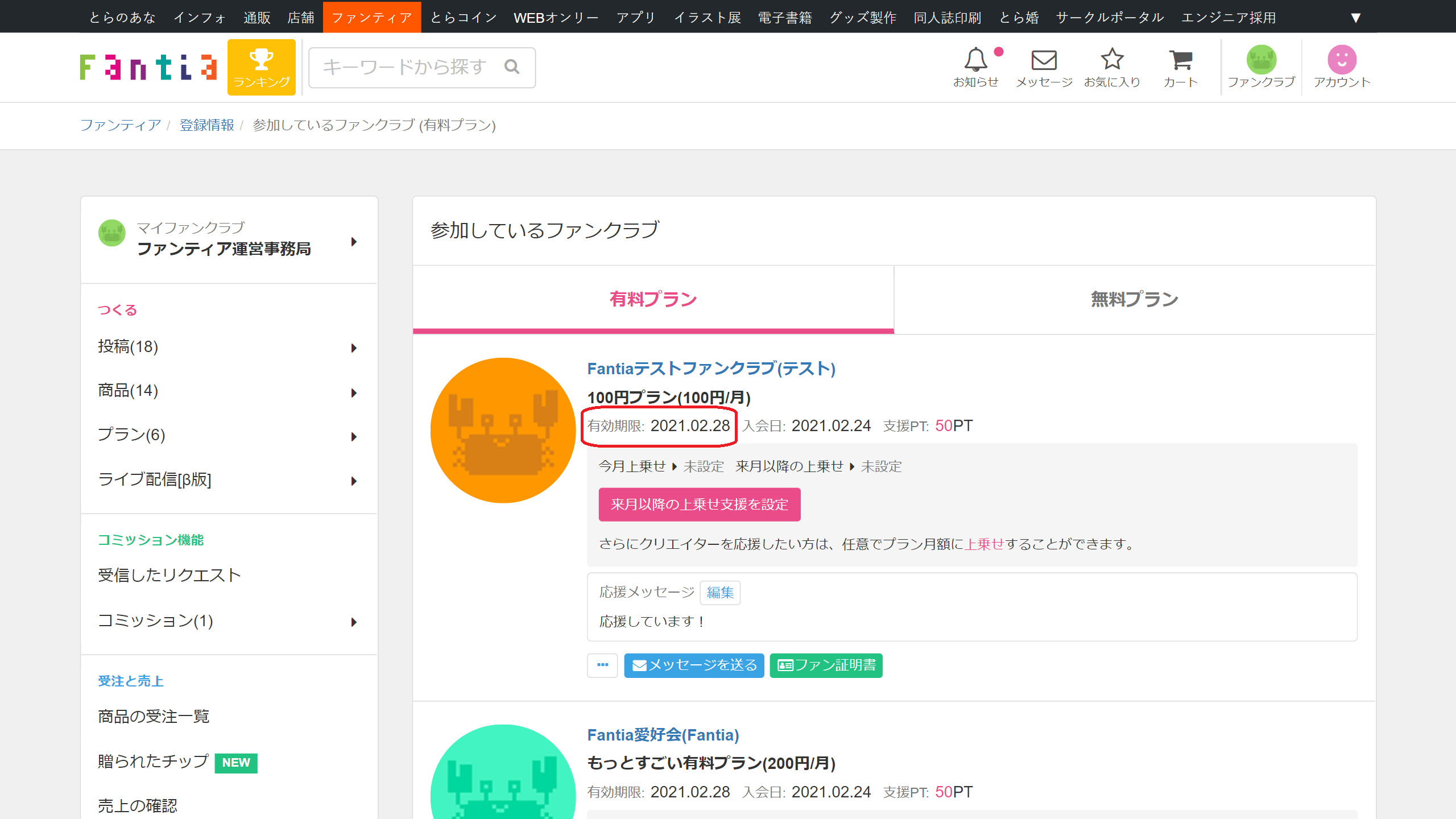Click the orange crab fanclub thumbnail
This screenshot has height=819, width=1456.
[x=503, y=430]
